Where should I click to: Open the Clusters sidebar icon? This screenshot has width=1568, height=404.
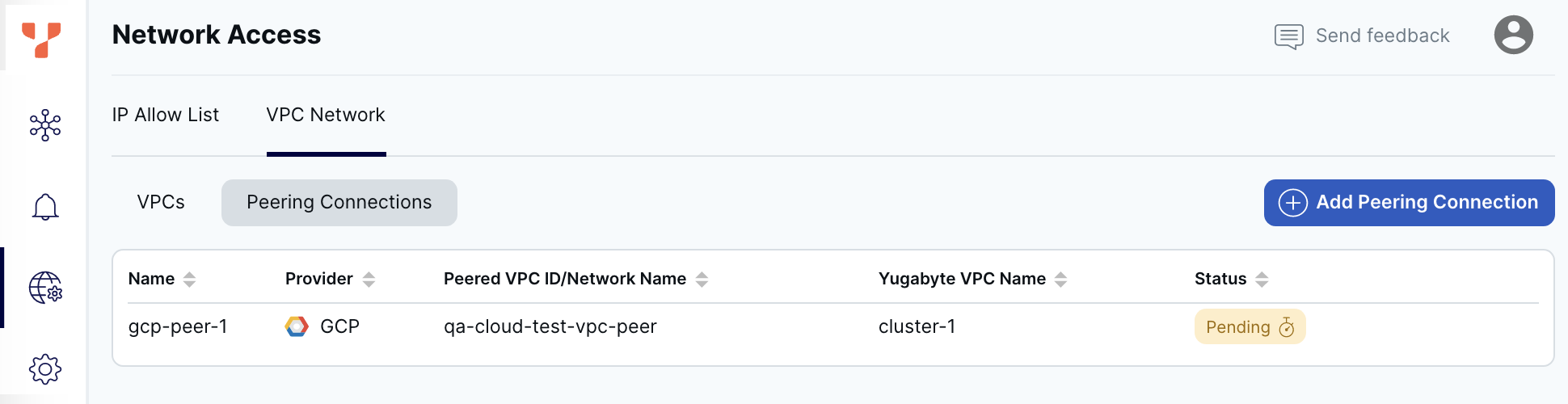pos(45,125)
